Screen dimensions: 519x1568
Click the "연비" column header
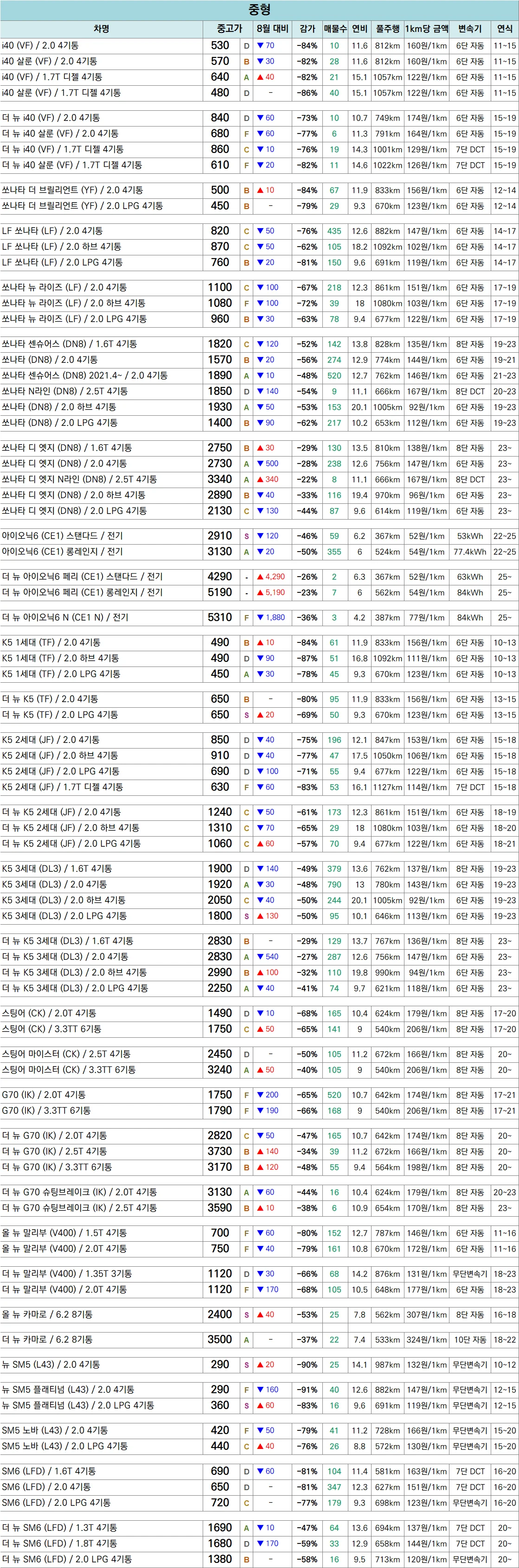click(x=359, y=29)
